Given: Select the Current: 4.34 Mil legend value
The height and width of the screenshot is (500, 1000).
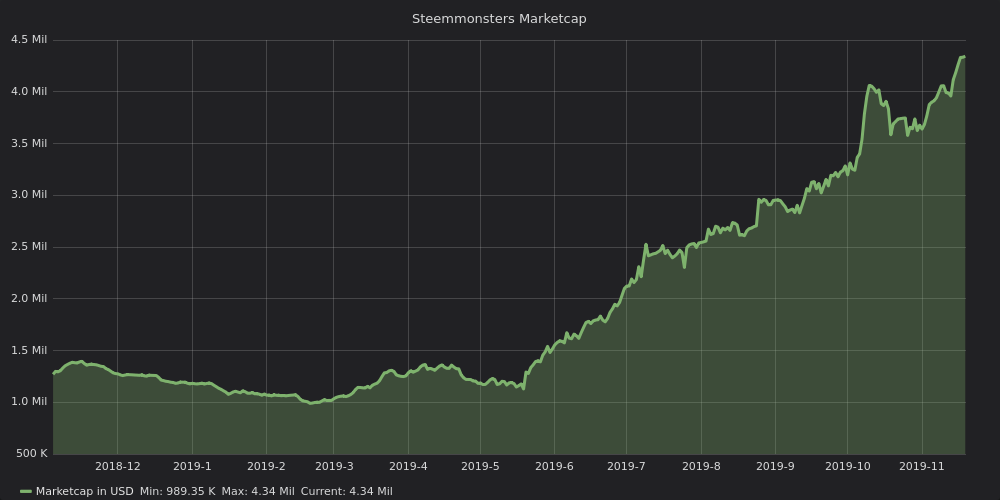Looking at the screenshot, I should pyautogui.click(x=346, y=491).
